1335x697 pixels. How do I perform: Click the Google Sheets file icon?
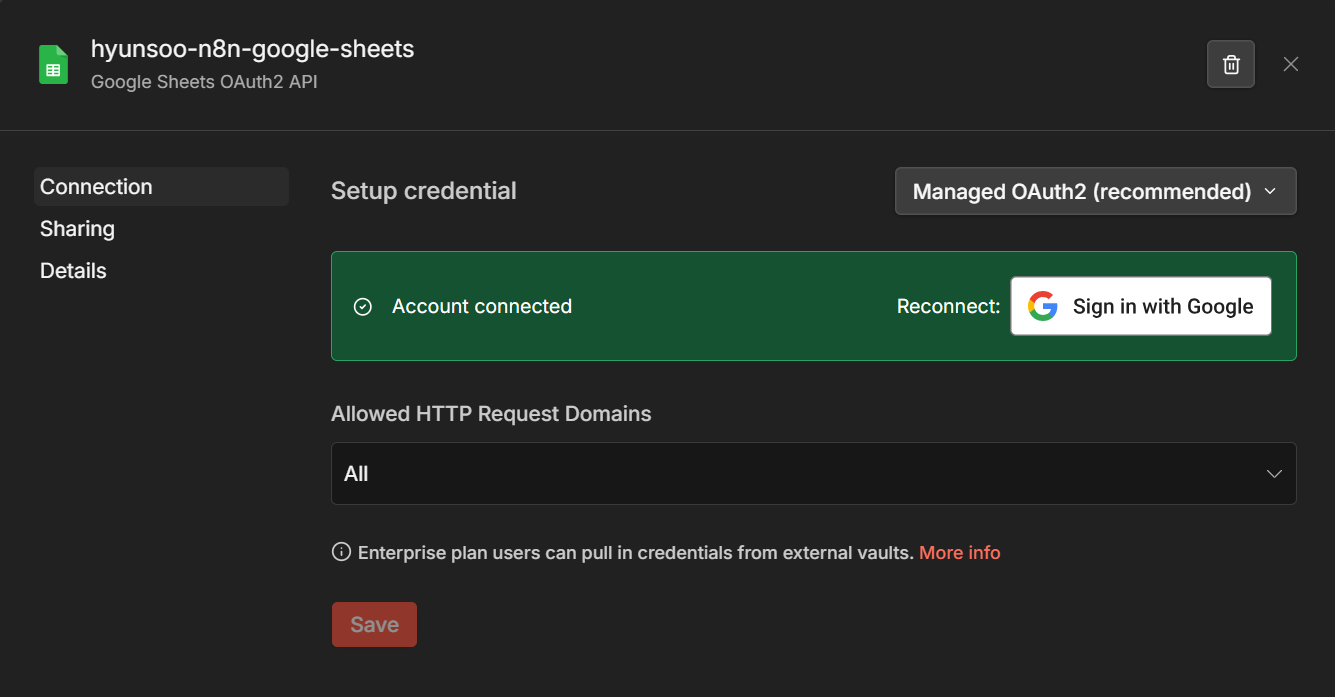(x=53, y=64)
